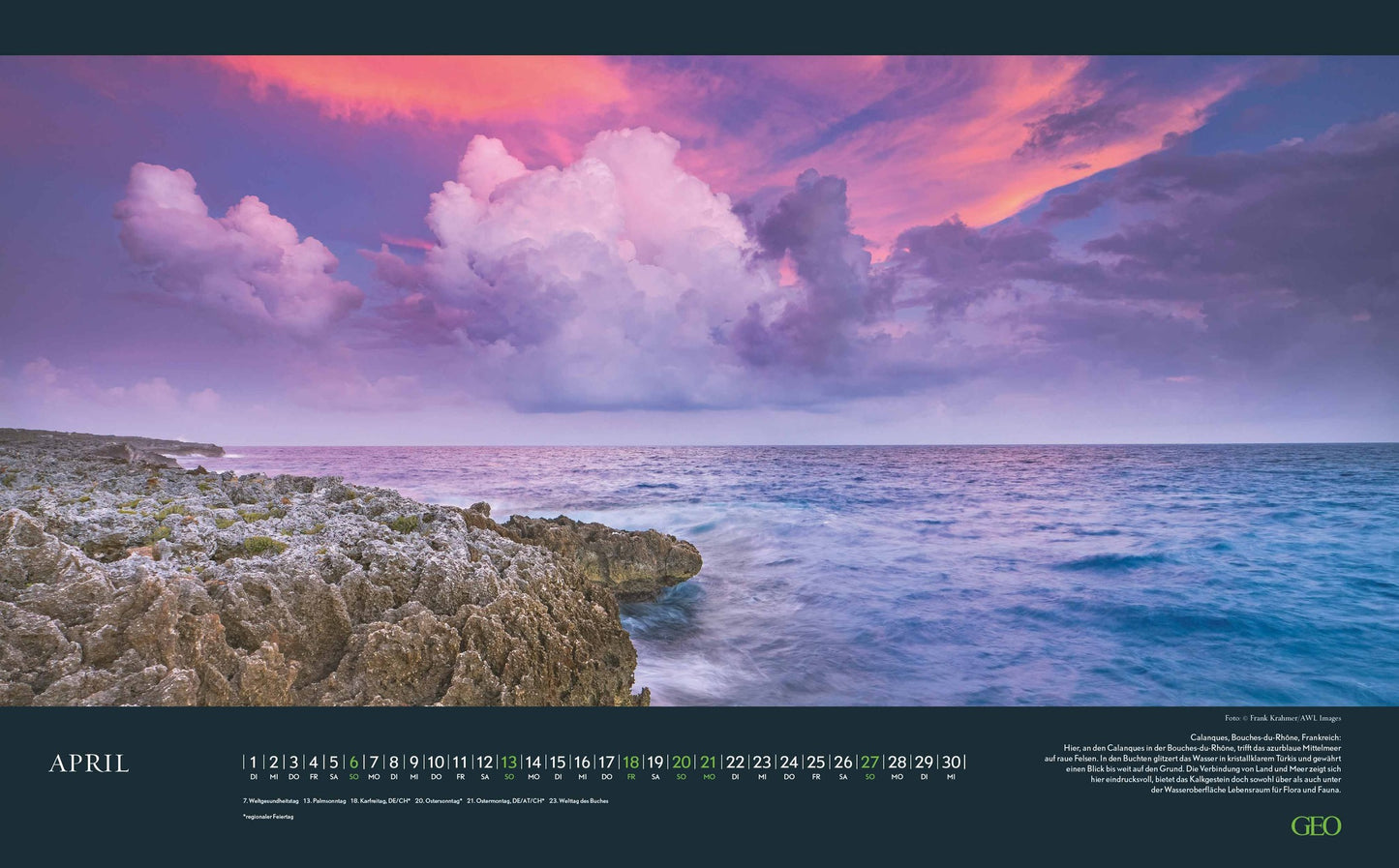Image resolution: width=1399 pixels, height=868 pixels.
Task: Select Easter Monday, date 21
Action: point(709,763)
